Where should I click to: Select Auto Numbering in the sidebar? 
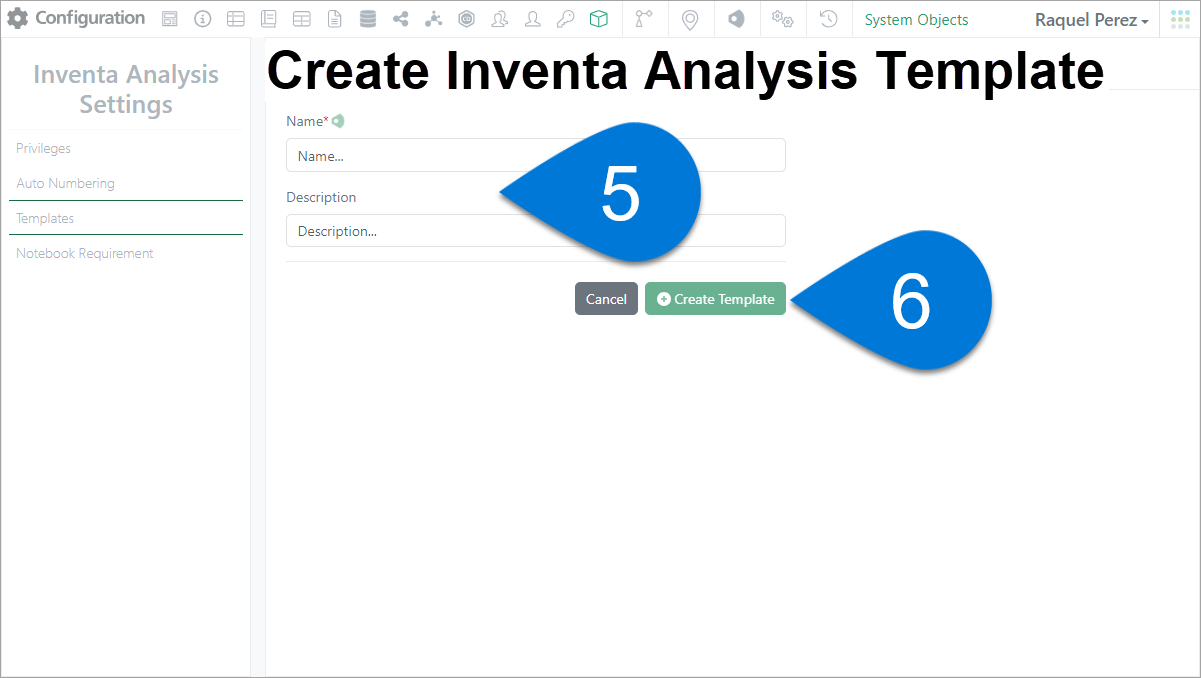pos(65,183)
